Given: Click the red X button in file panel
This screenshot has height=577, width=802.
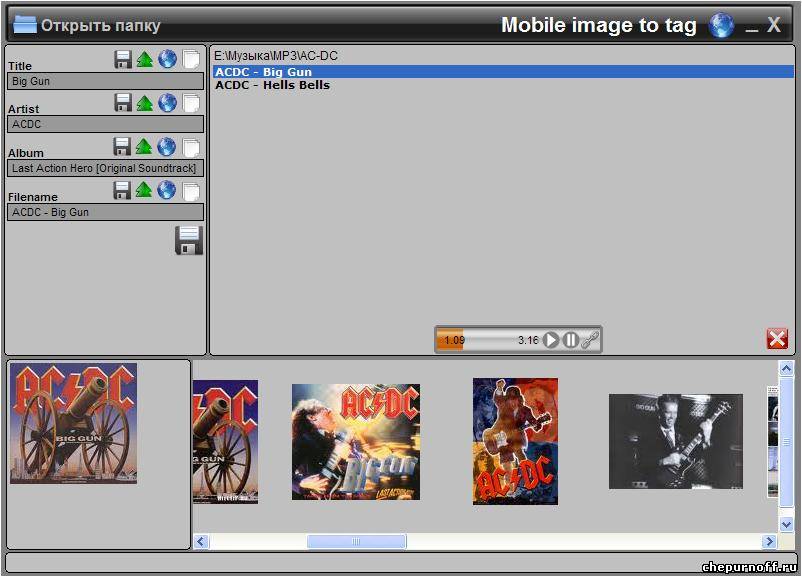Looking at the screenshot, I should pos(777,339).
